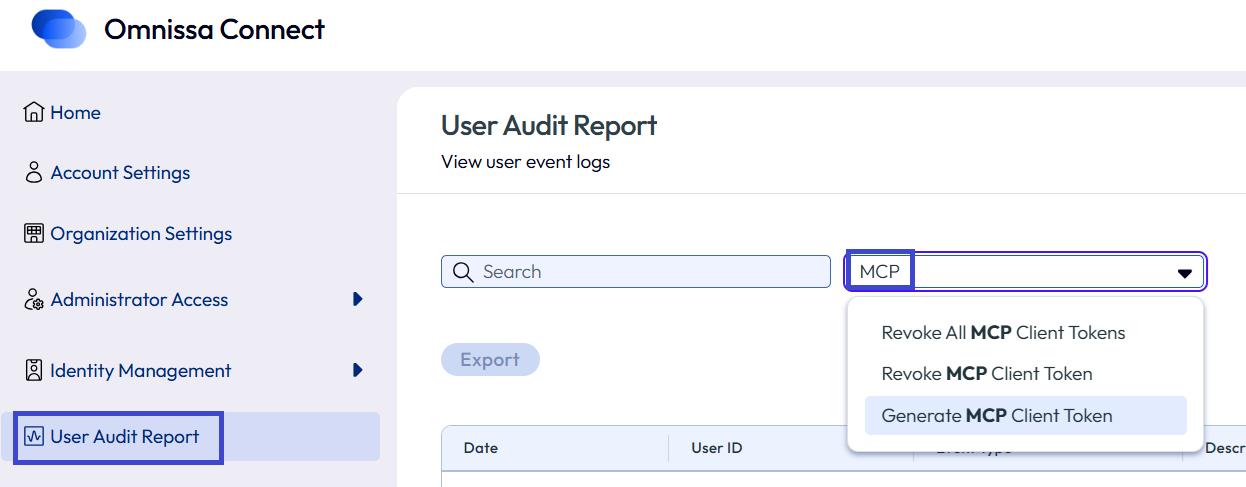
Task: Expand the Identity Management submenu arrow
Action: [x=358, y=370]
